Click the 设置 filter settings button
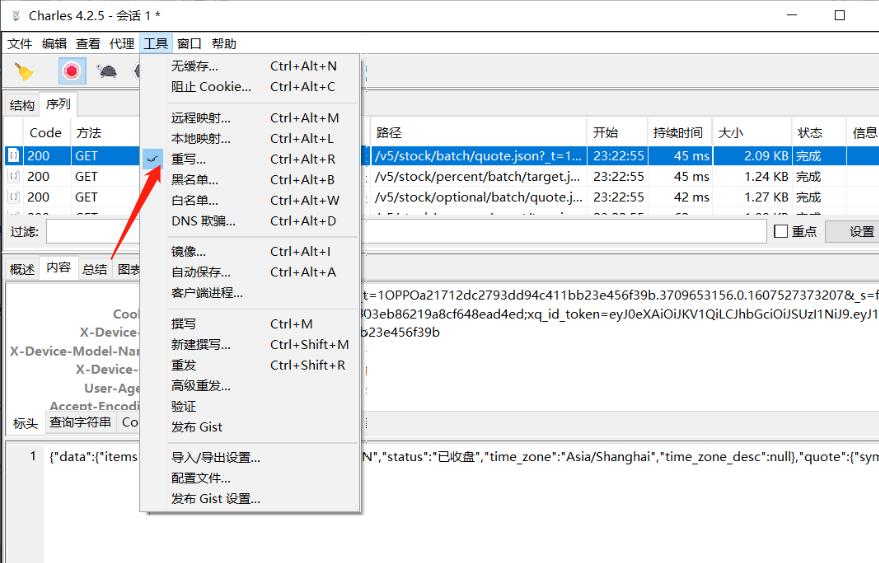The image size is (879, 563). point(853,232)
